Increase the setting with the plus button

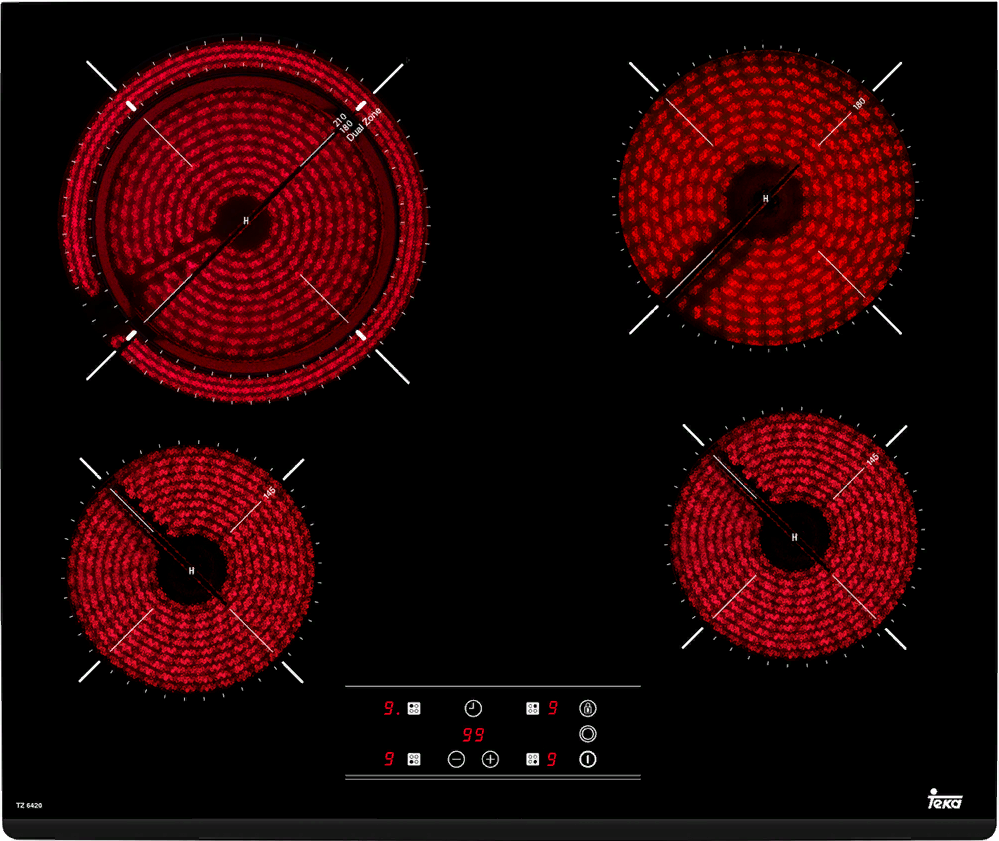point(490,759)
